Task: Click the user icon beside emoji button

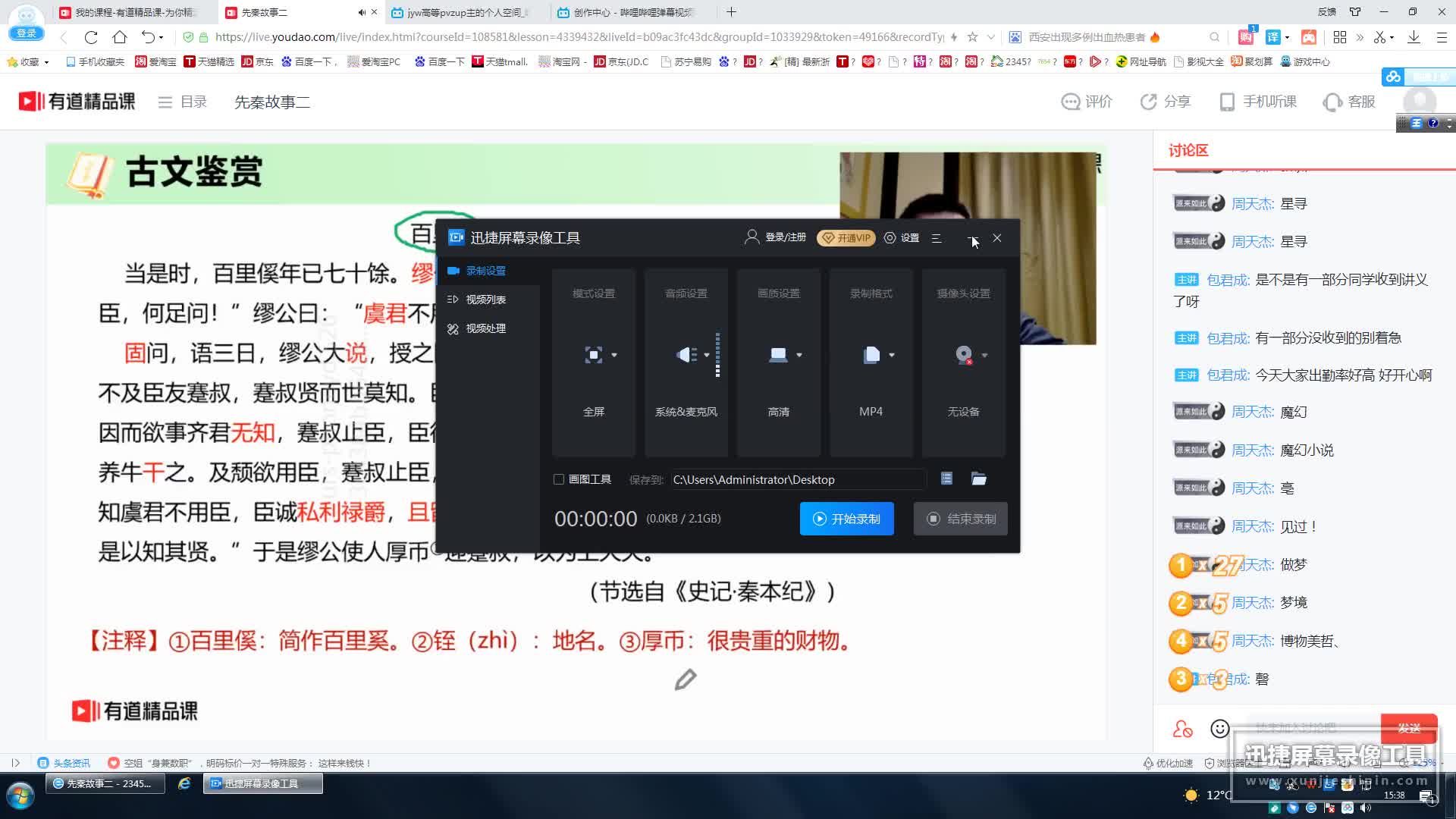Action: [1183, 729]
